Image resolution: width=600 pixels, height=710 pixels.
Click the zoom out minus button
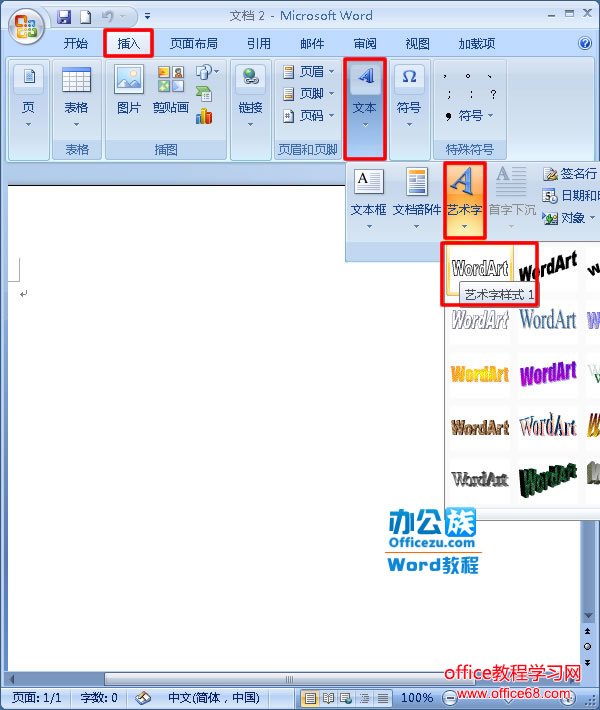(449, 696)
